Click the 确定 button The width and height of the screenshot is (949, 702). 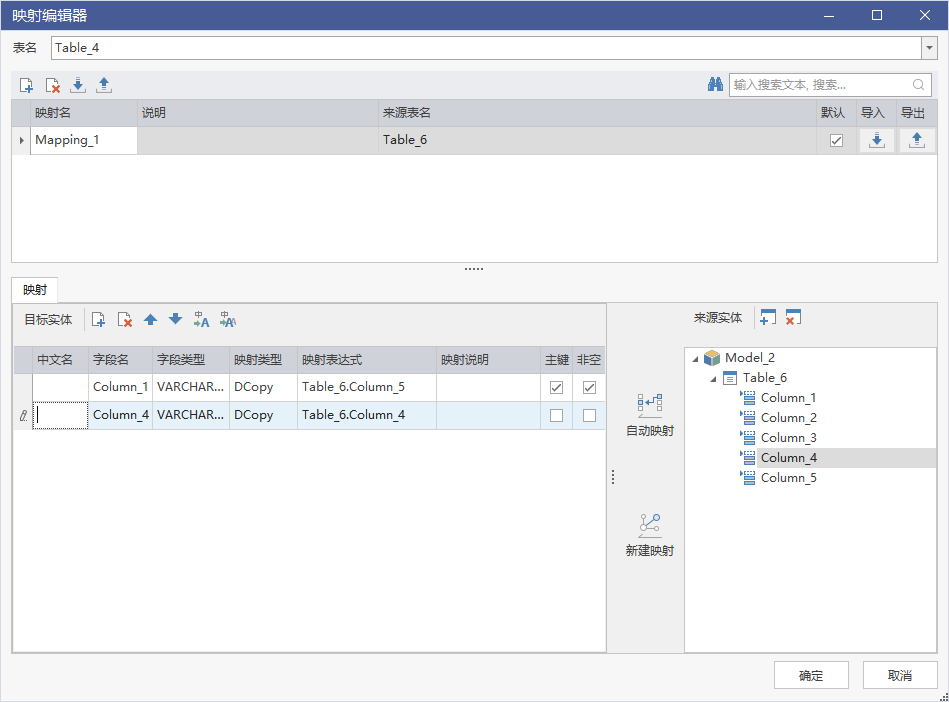click(811, 675)
